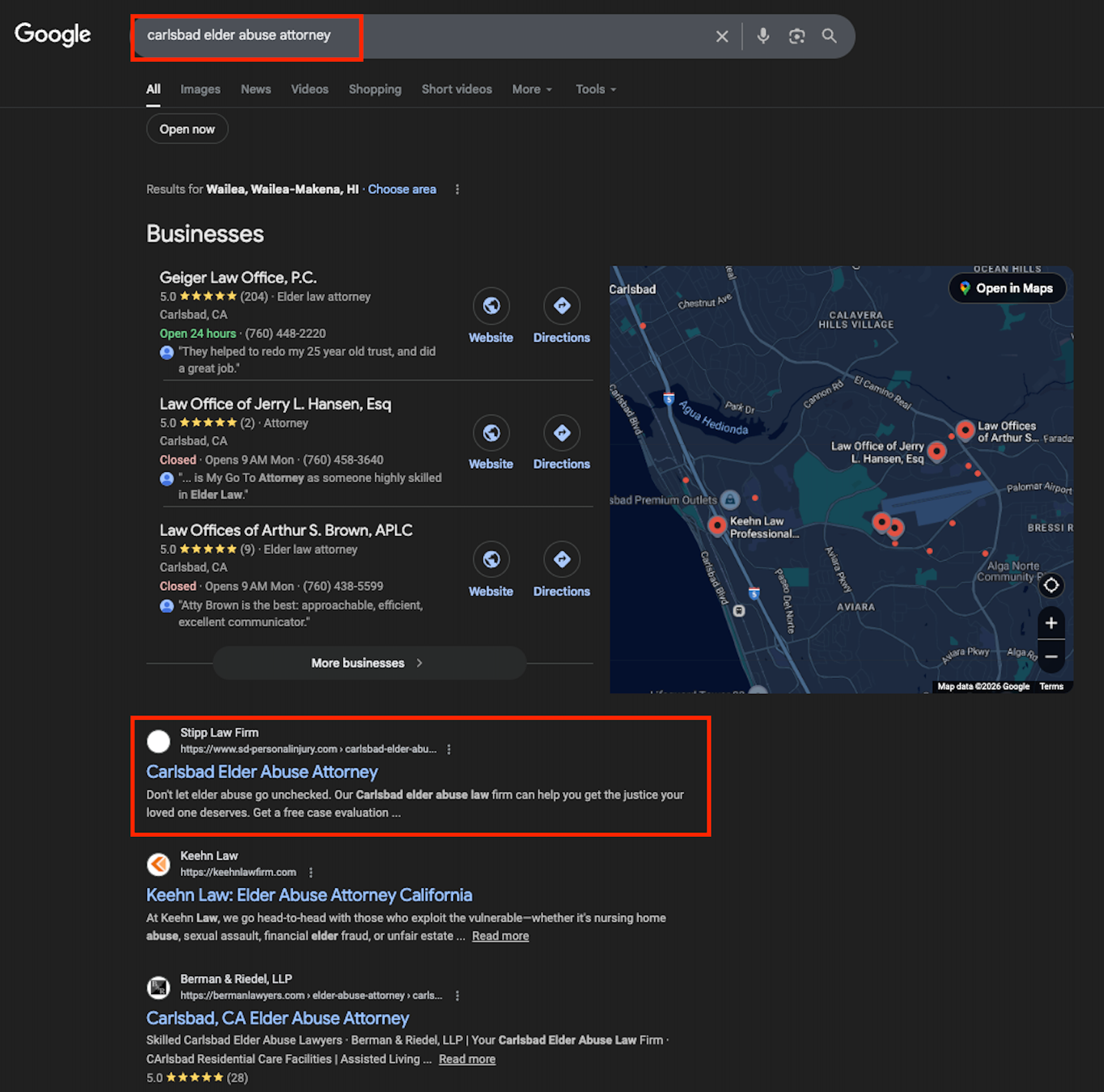The width and height of the screenshot is (1104, 1092).
Task: Click Jerry Hansen phone (760) 458-3640
Action: [x=343, y=460]
